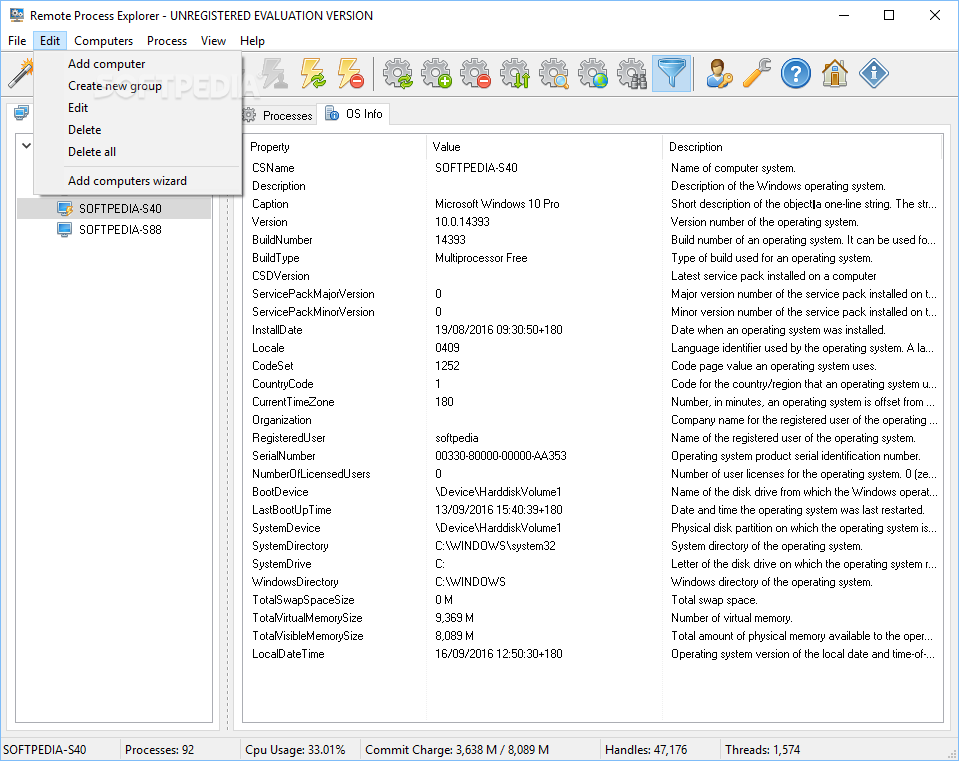Select the TotalVirtualMemorySize property
This screenshot has height=761, width=959.
pyautogui.click(x=307, y=618)
